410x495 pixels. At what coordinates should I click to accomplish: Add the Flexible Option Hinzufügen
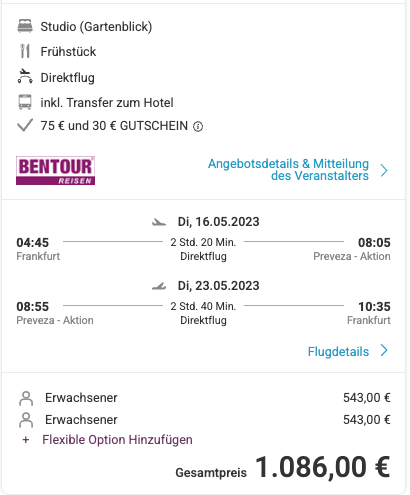pyautogui.click(x=117, y=440)
